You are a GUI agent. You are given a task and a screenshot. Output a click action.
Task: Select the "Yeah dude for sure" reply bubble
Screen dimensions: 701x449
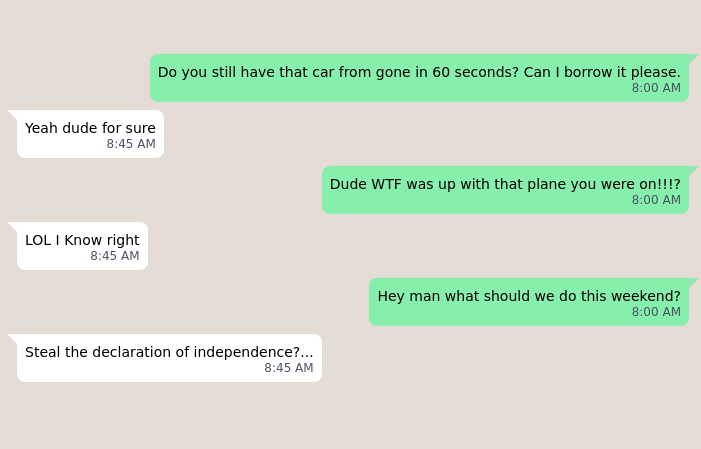coord(90,128)
